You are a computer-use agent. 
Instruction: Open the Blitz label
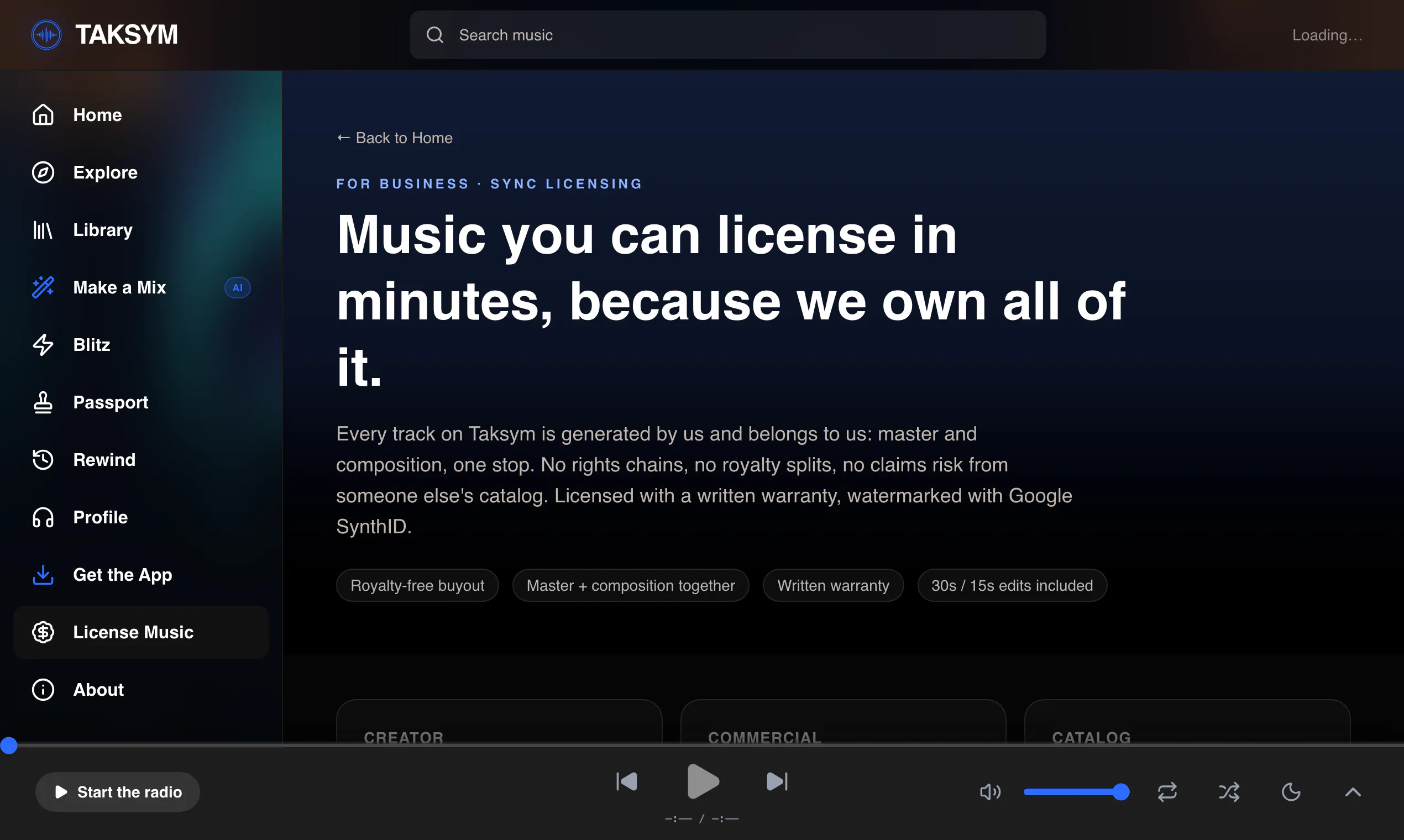click(x=92, y=345)
